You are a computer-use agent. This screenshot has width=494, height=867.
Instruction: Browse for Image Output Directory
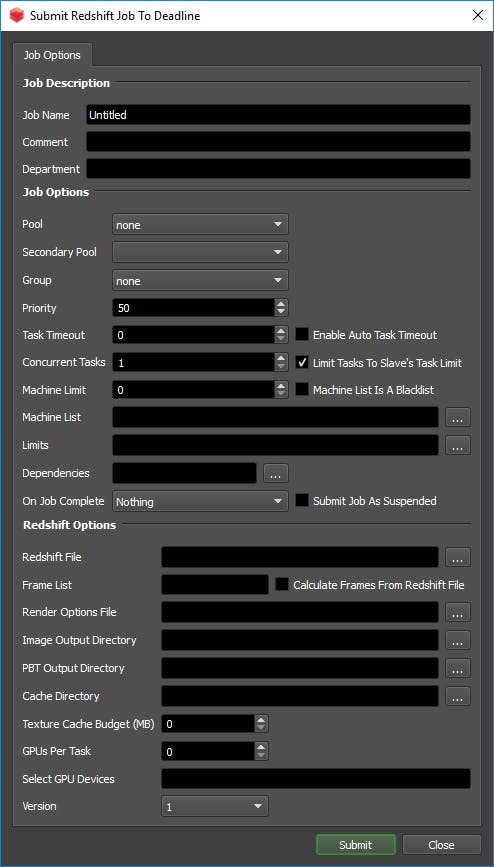pos(457,640)
